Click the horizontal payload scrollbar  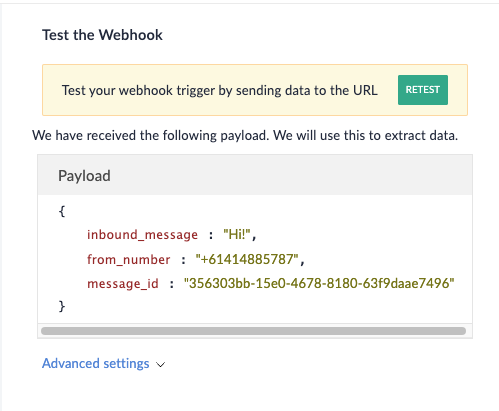[253, 331]
